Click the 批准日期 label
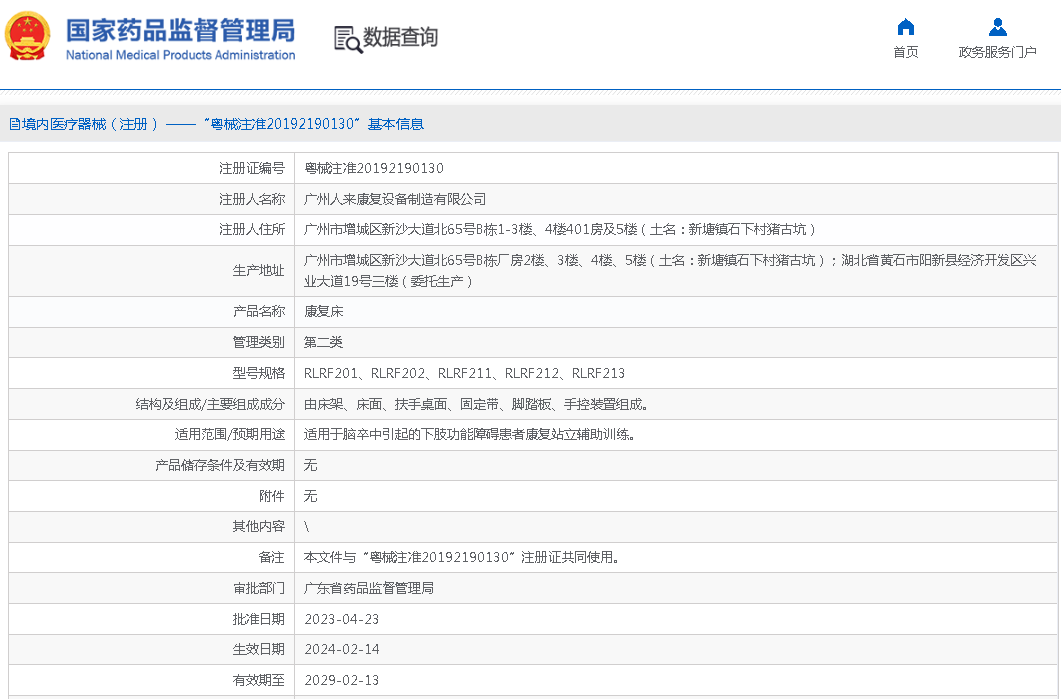 [258, 619]
